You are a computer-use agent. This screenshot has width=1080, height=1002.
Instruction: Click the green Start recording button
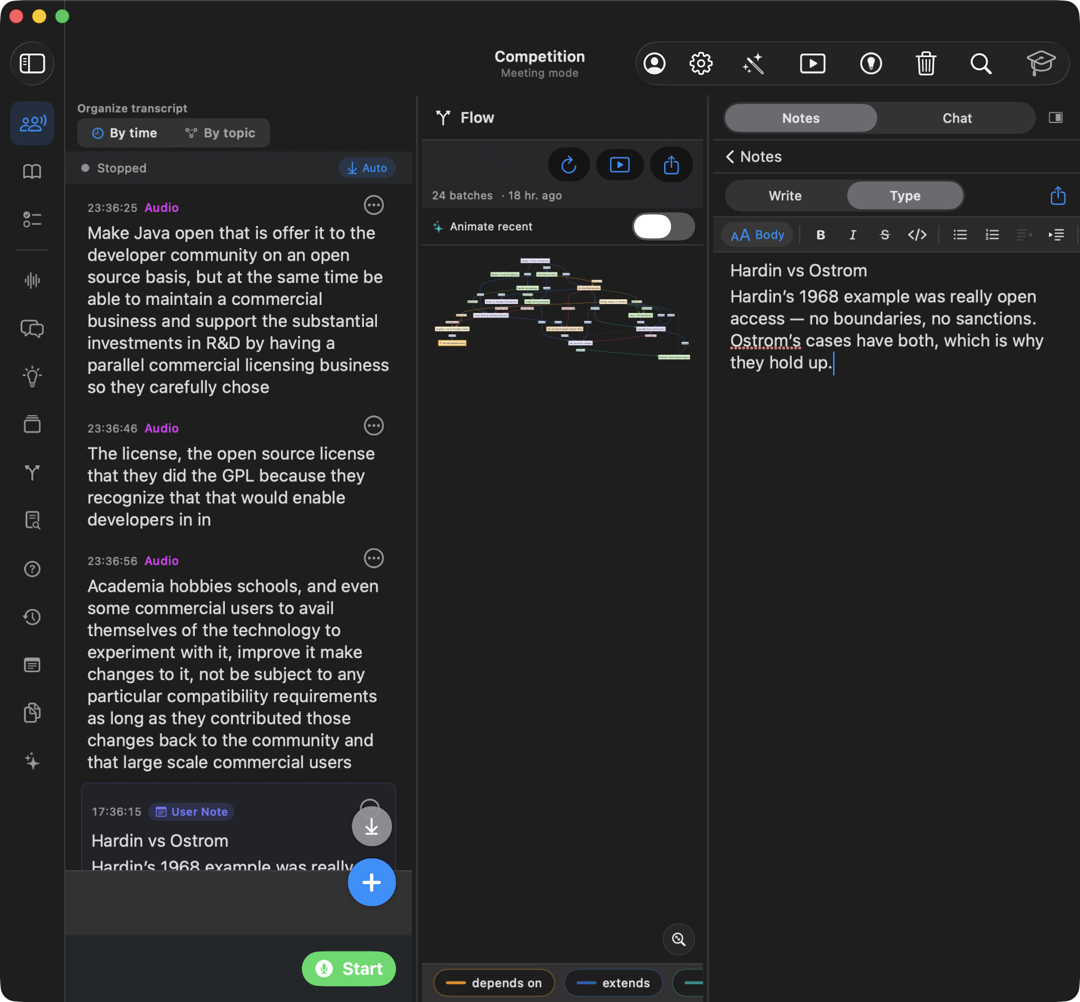pos(349,969)
